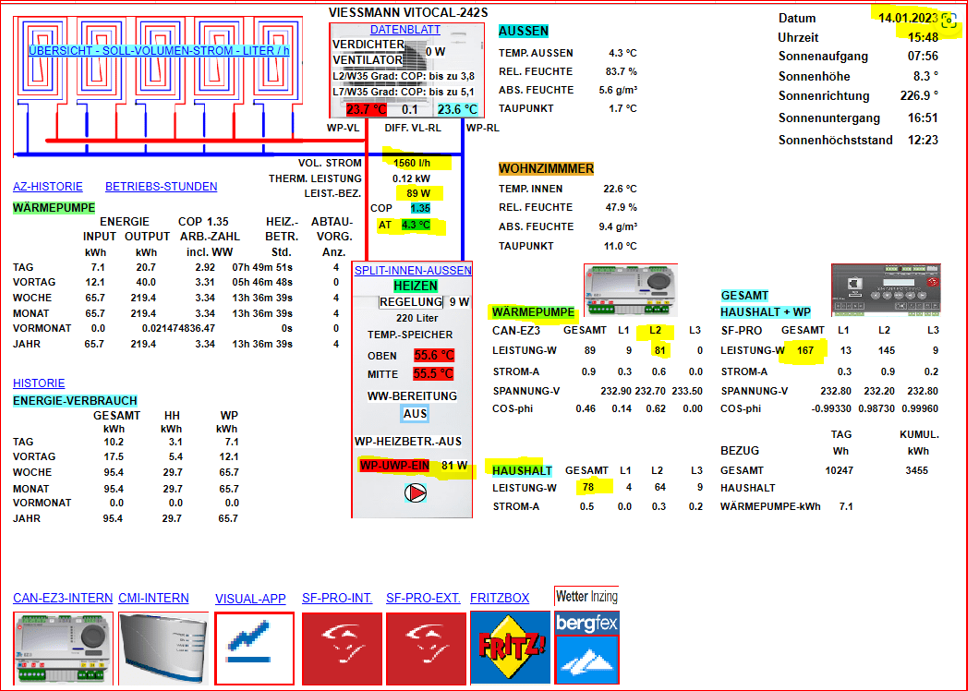
Task: Click the AUS status under WW-BEREITUNG
Action: (415, 414)
